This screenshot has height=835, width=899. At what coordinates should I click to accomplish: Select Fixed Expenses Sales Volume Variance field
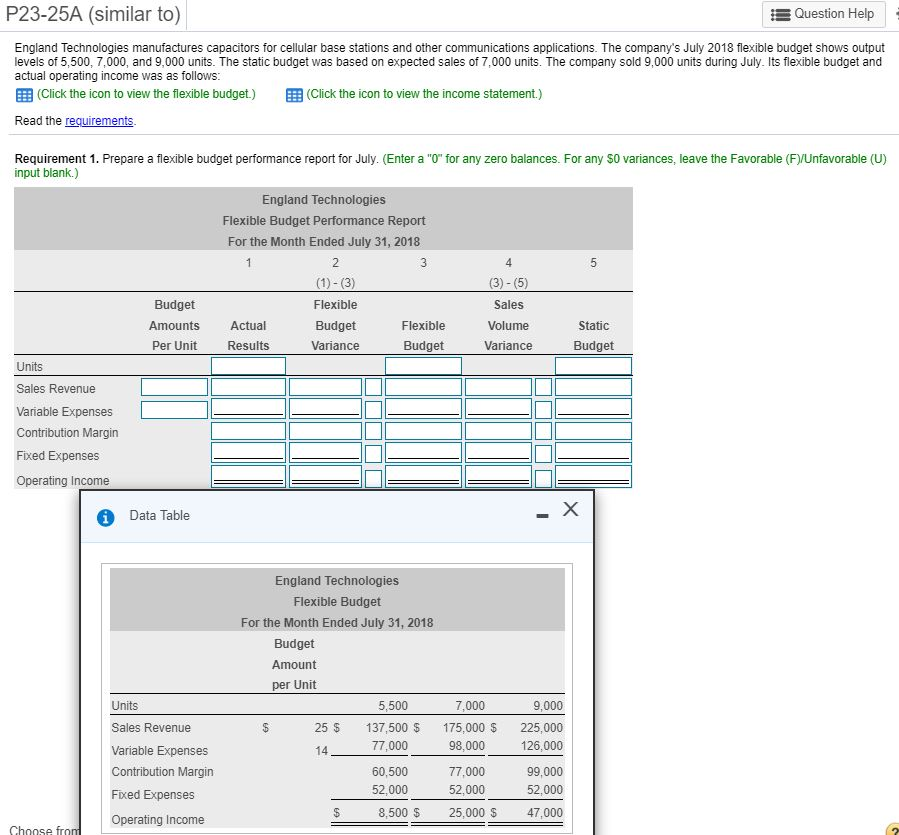(x=498, y=452)
